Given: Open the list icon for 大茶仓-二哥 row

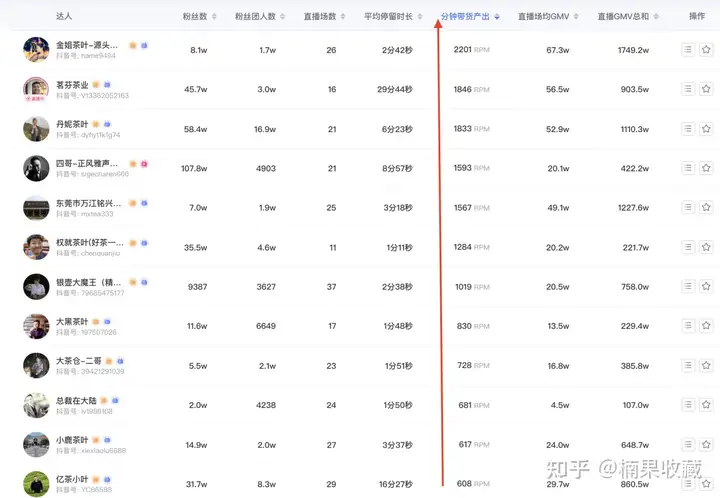Looking at the screenshot, I should click(x=687, y=365).
